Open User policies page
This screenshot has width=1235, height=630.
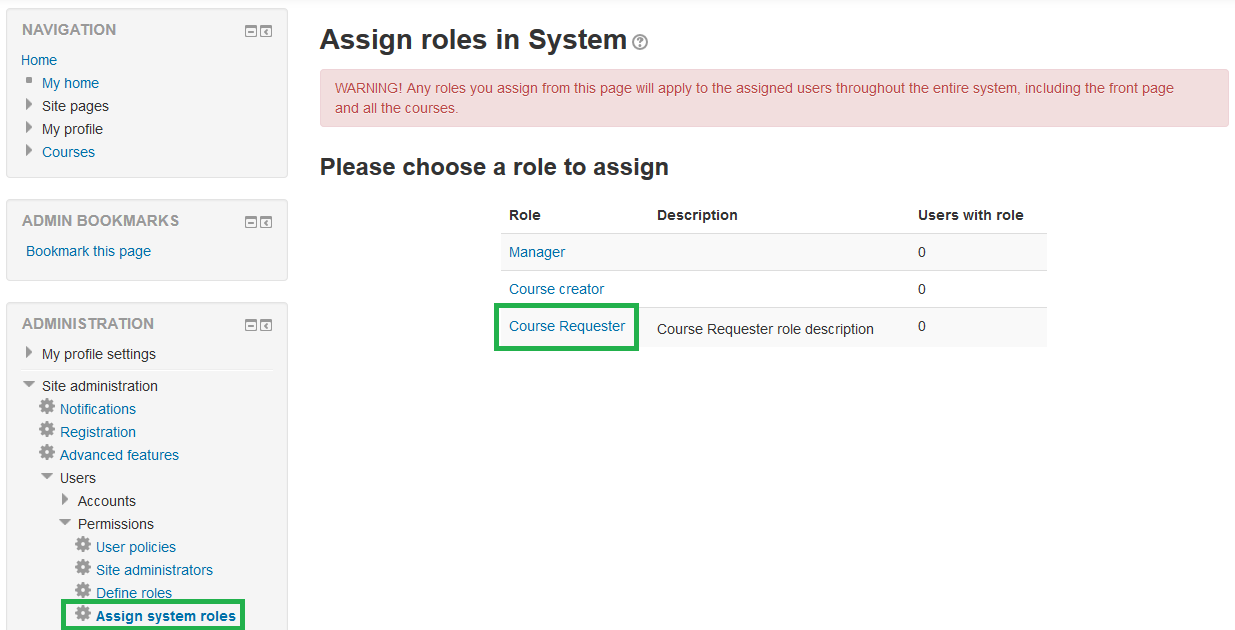click(x=136, y=547)
